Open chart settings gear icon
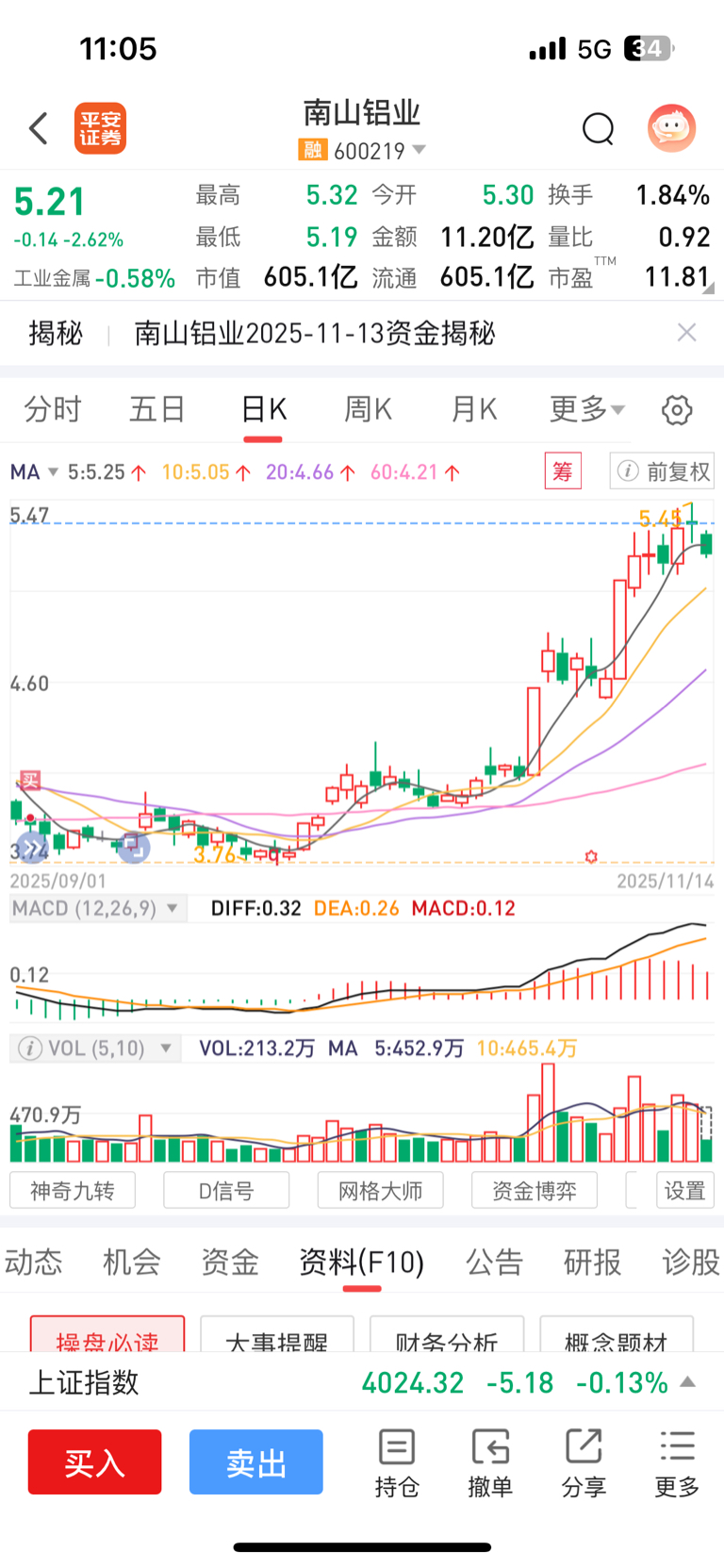The width and height of the screenshot is (724, 1568). click(x=677, y=410)
